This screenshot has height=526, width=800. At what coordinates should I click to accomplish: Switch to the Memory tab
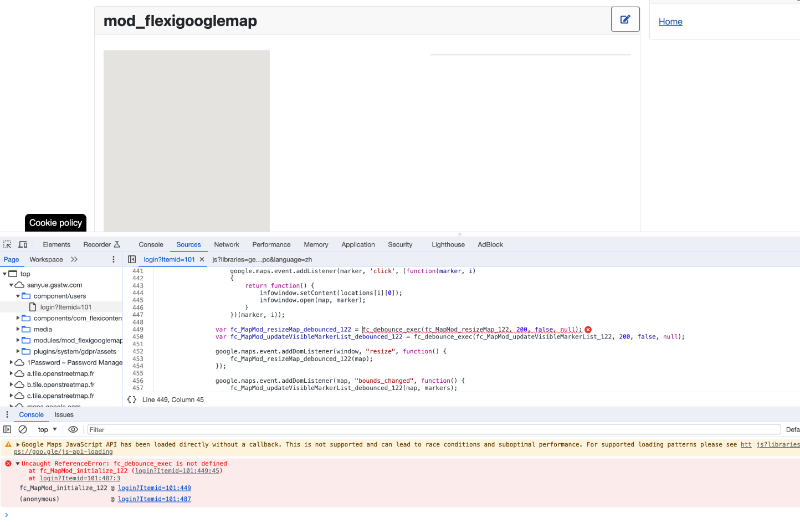(x=316, y=244)
